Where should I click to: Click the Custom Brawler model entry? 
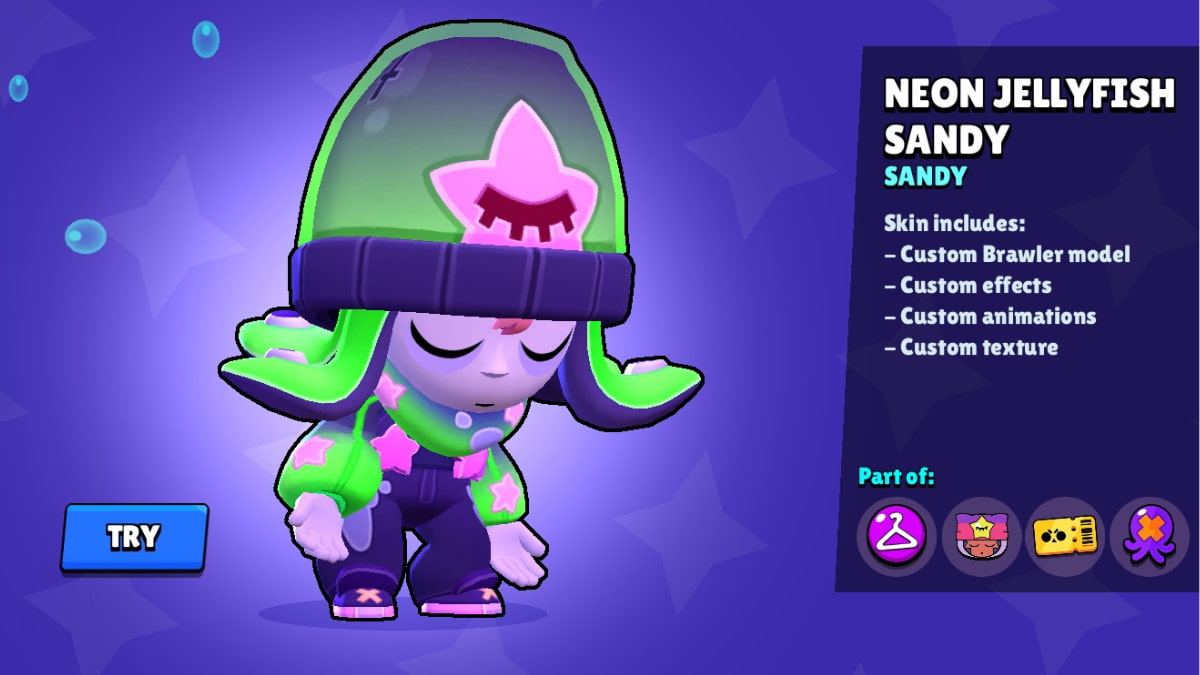tap(1007, 254)
